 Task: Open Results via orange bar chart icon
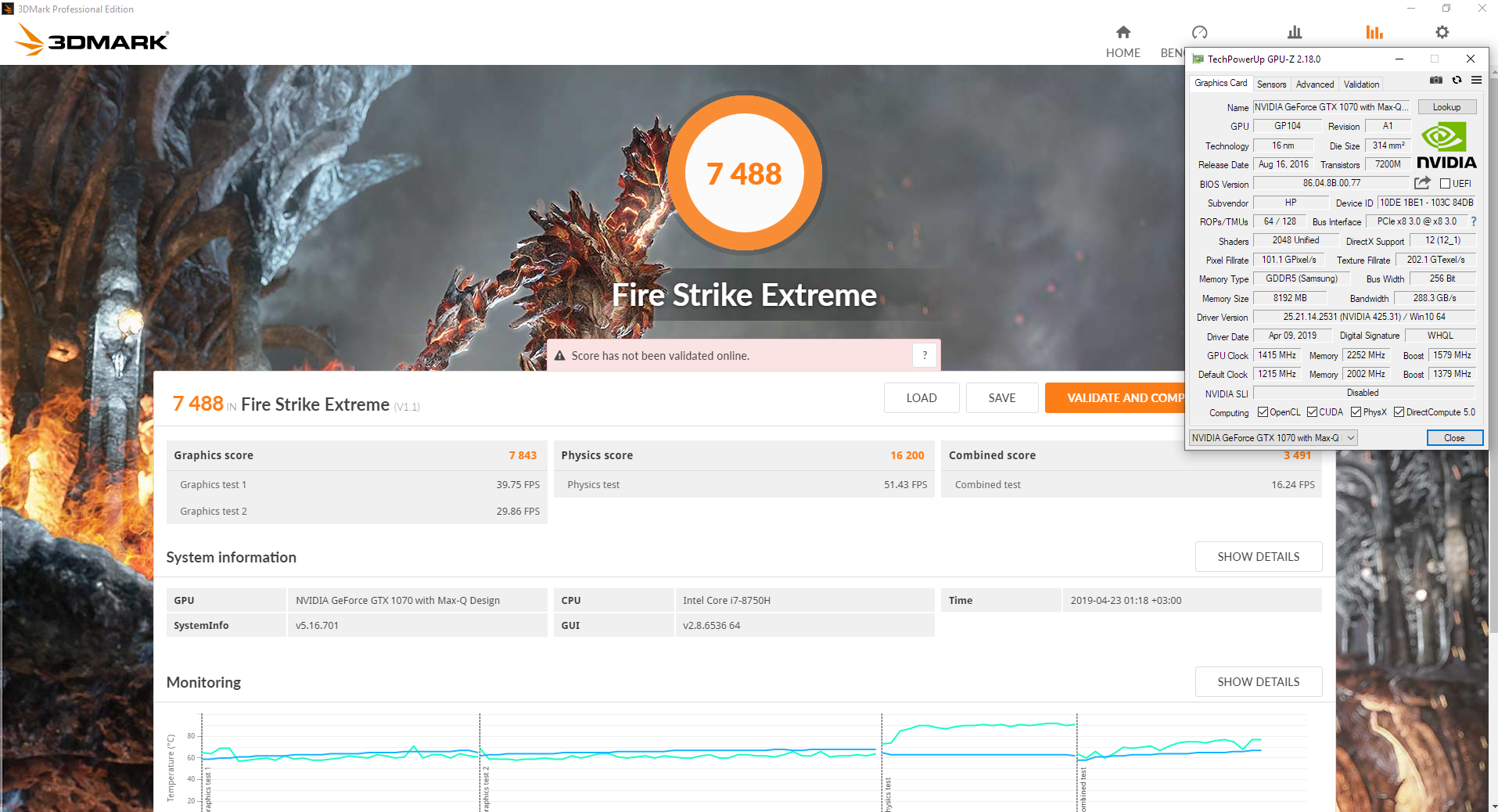1374,32
